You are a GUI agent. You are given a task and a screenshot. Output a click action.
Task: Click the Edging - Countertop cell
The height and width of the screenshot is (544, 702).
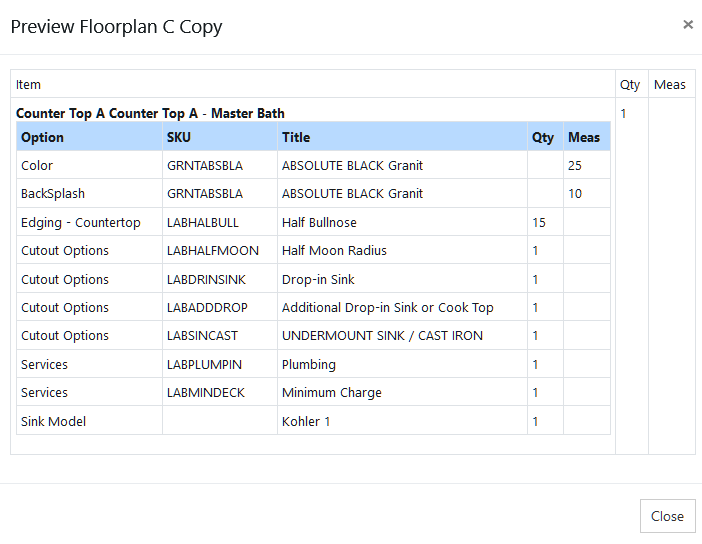coord(80,222)
